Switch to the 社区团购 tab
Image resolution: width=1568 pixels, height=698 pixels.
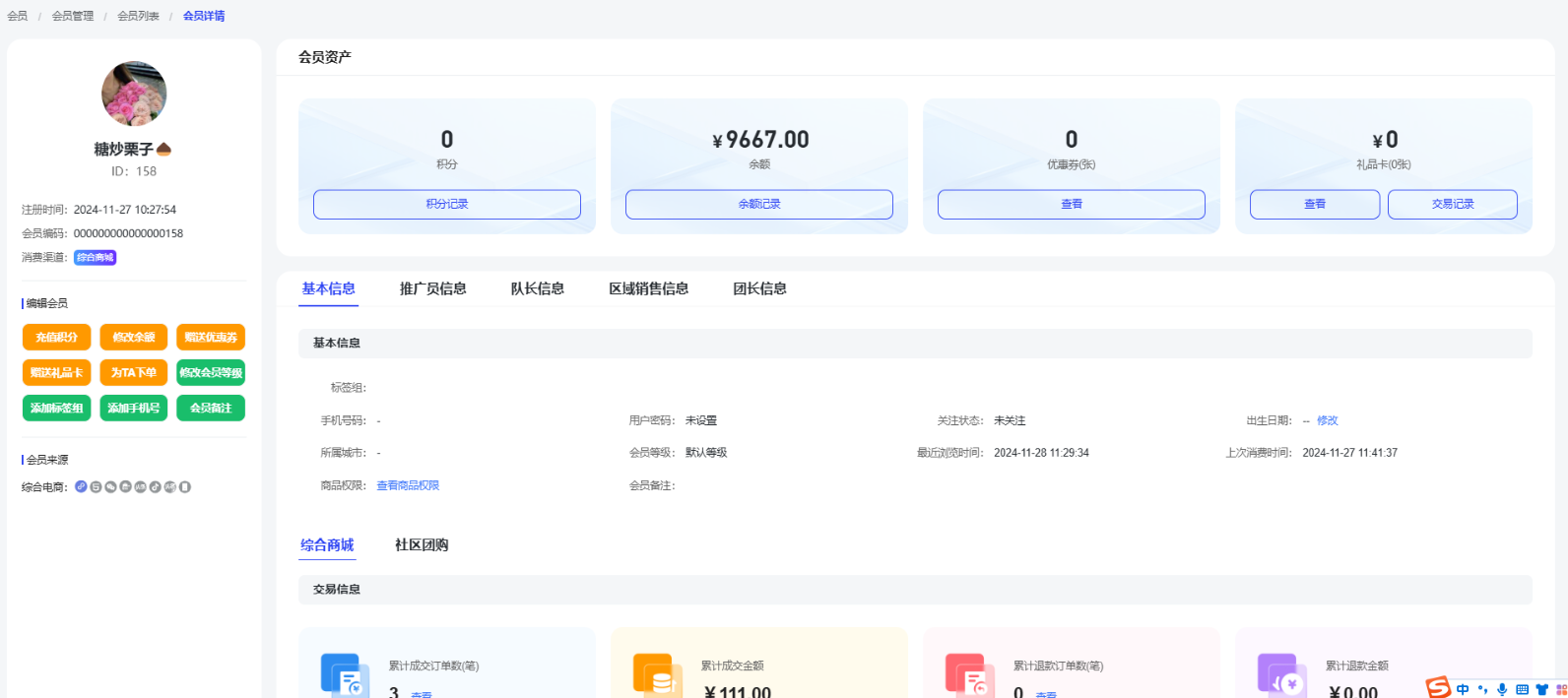click(422, 544)
